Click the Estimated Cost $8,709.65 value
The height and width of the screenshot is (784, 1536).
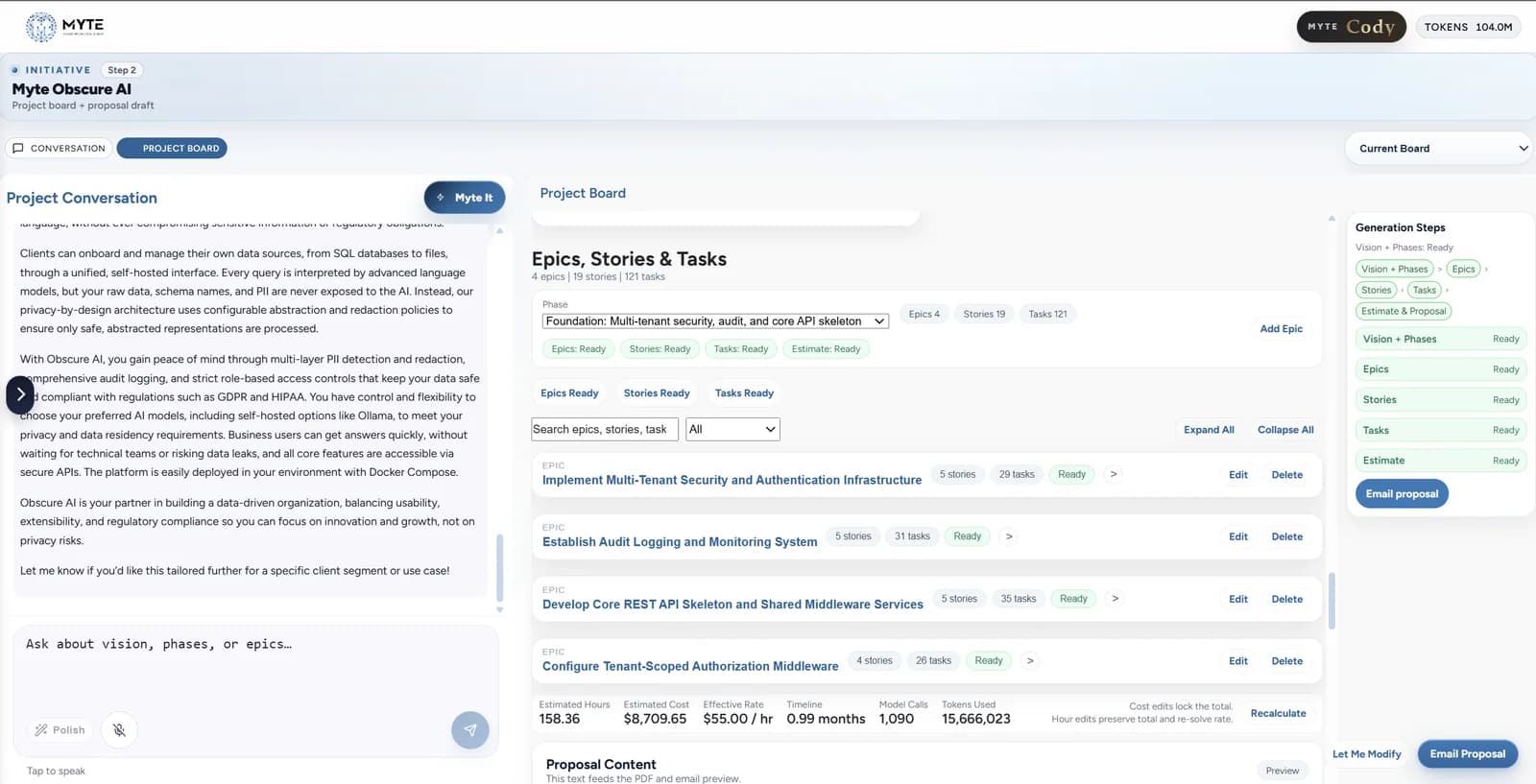pyautogui.click(x=655, y=719)
